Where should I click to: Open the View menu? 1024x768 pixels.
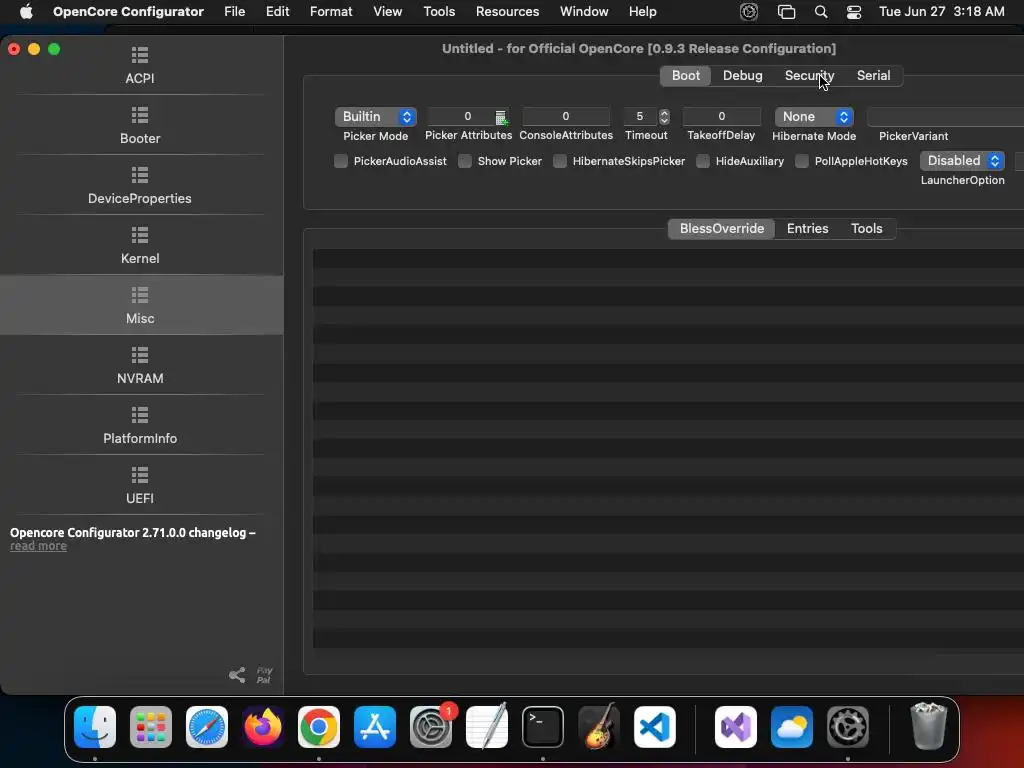pos(387,12)
